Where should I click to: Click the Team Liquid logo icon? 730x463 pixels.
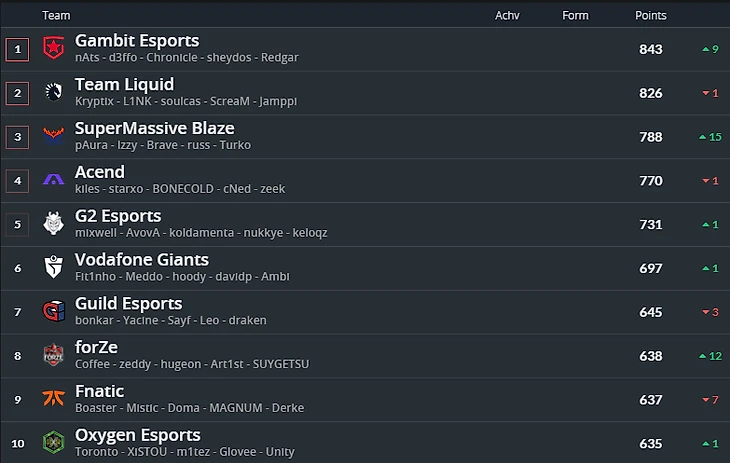pos(53,93)
